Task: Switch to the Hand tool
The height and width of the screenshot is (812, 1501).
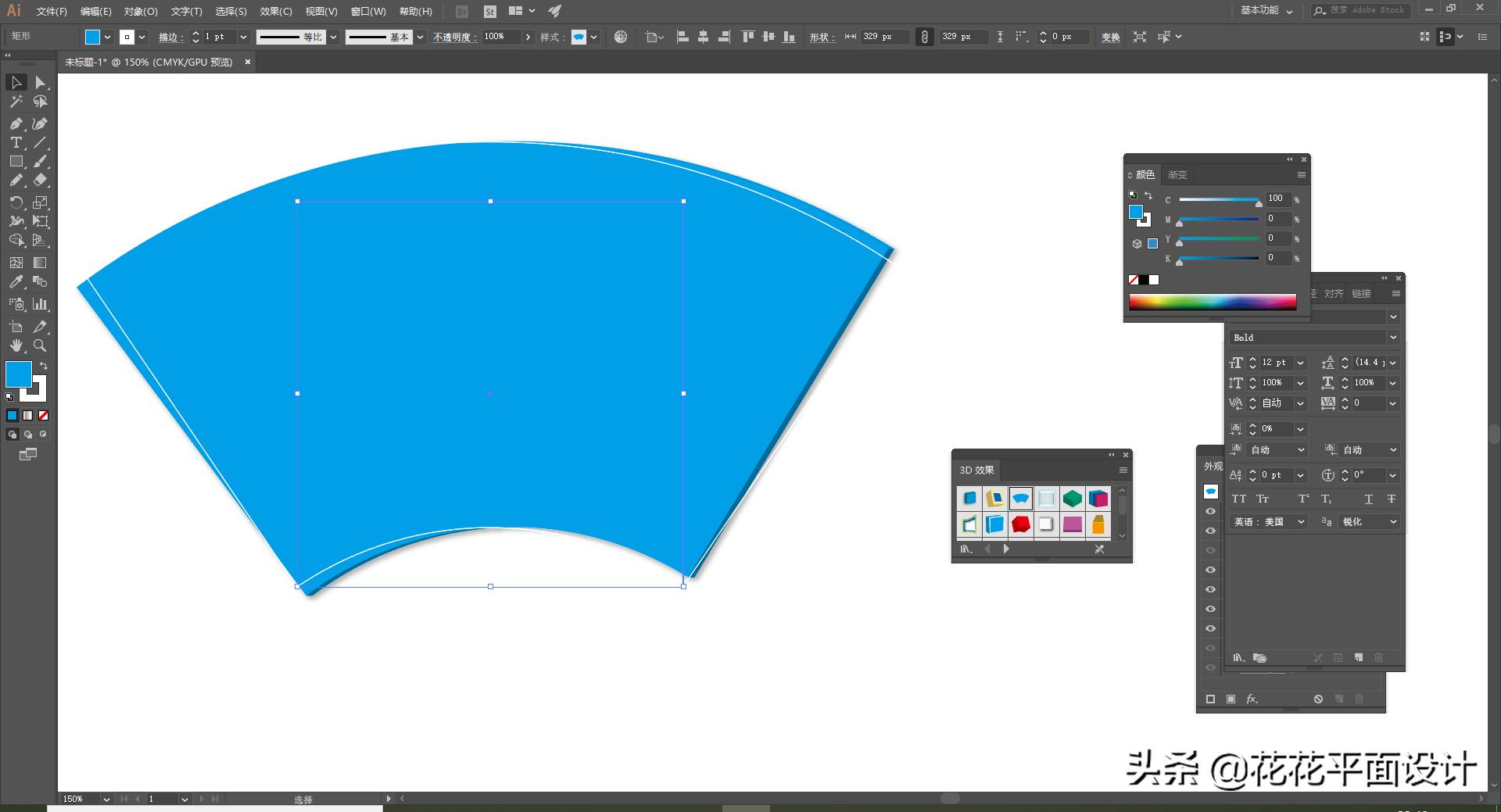Action: click(x=16, y=345)
